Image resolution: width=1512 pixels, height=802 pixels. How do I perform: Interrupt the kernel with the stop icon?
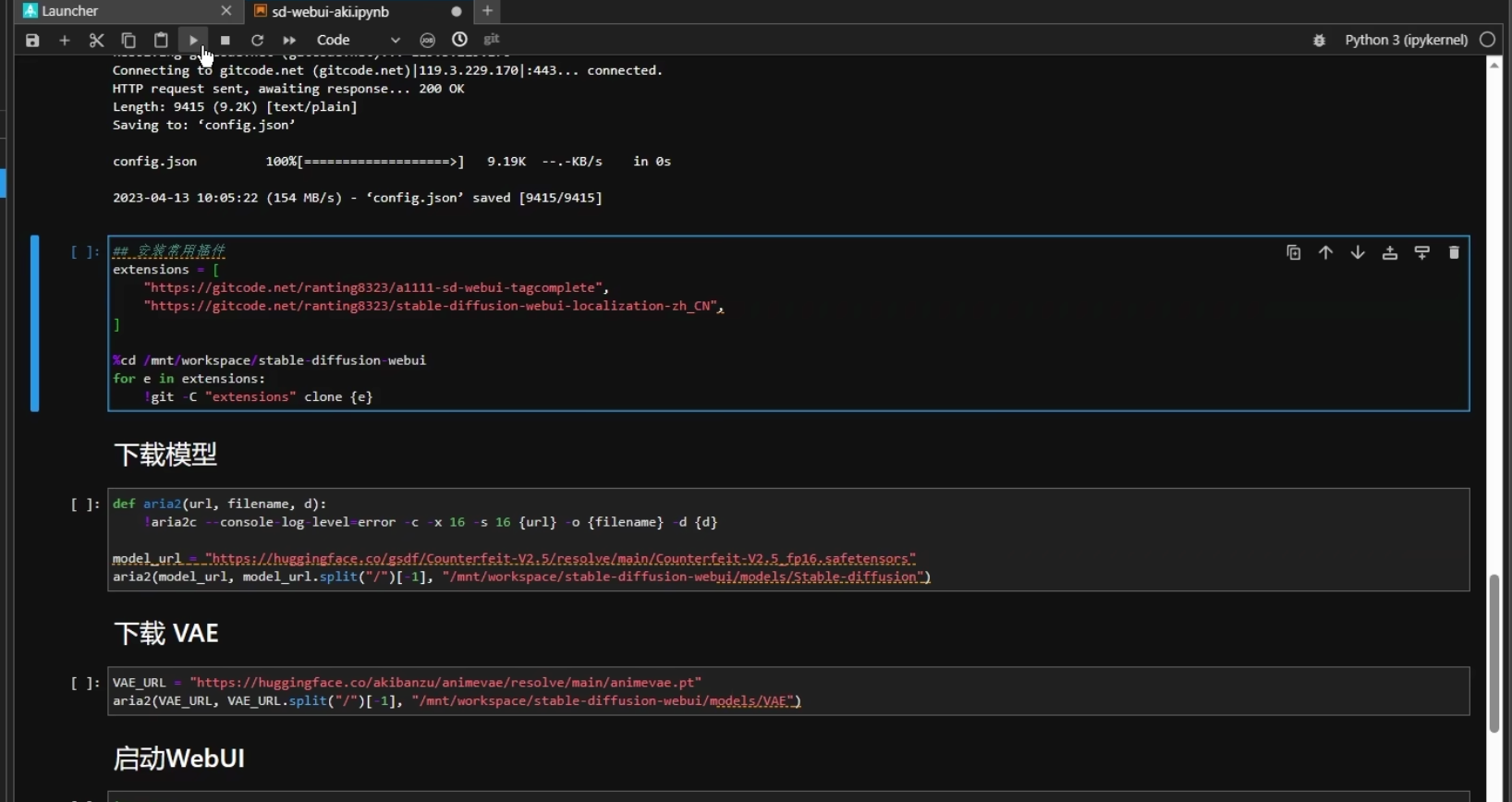tap(226, 41)
